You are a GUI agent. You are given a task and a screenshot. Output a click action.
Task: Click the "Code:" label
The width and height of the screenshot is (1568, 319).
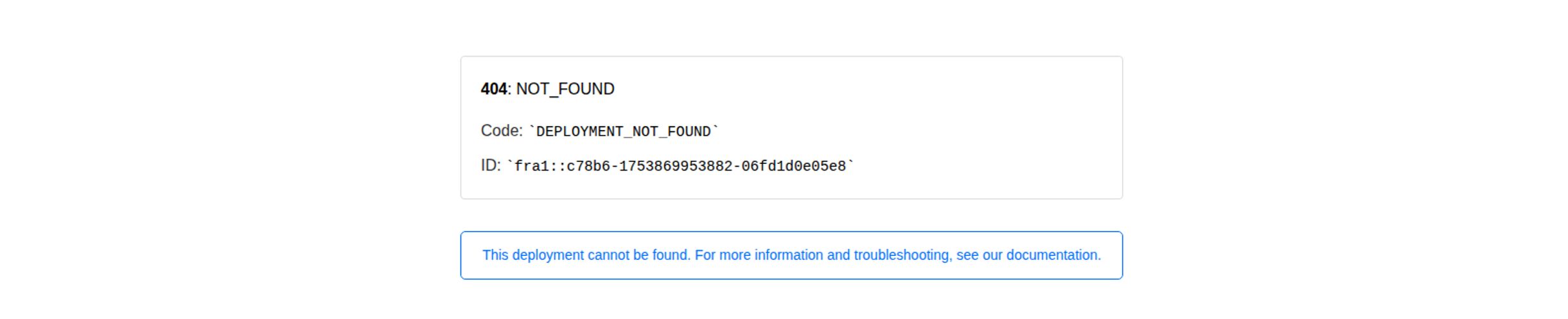pyautogui.click(x=502, y=131)
